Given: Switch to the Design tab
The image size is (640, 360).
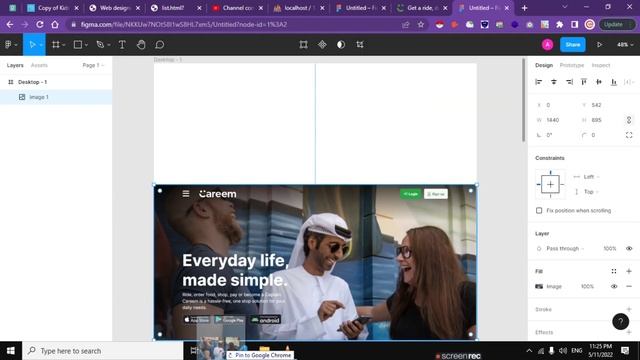Looking at the screenshot, I should pos(544,65).
